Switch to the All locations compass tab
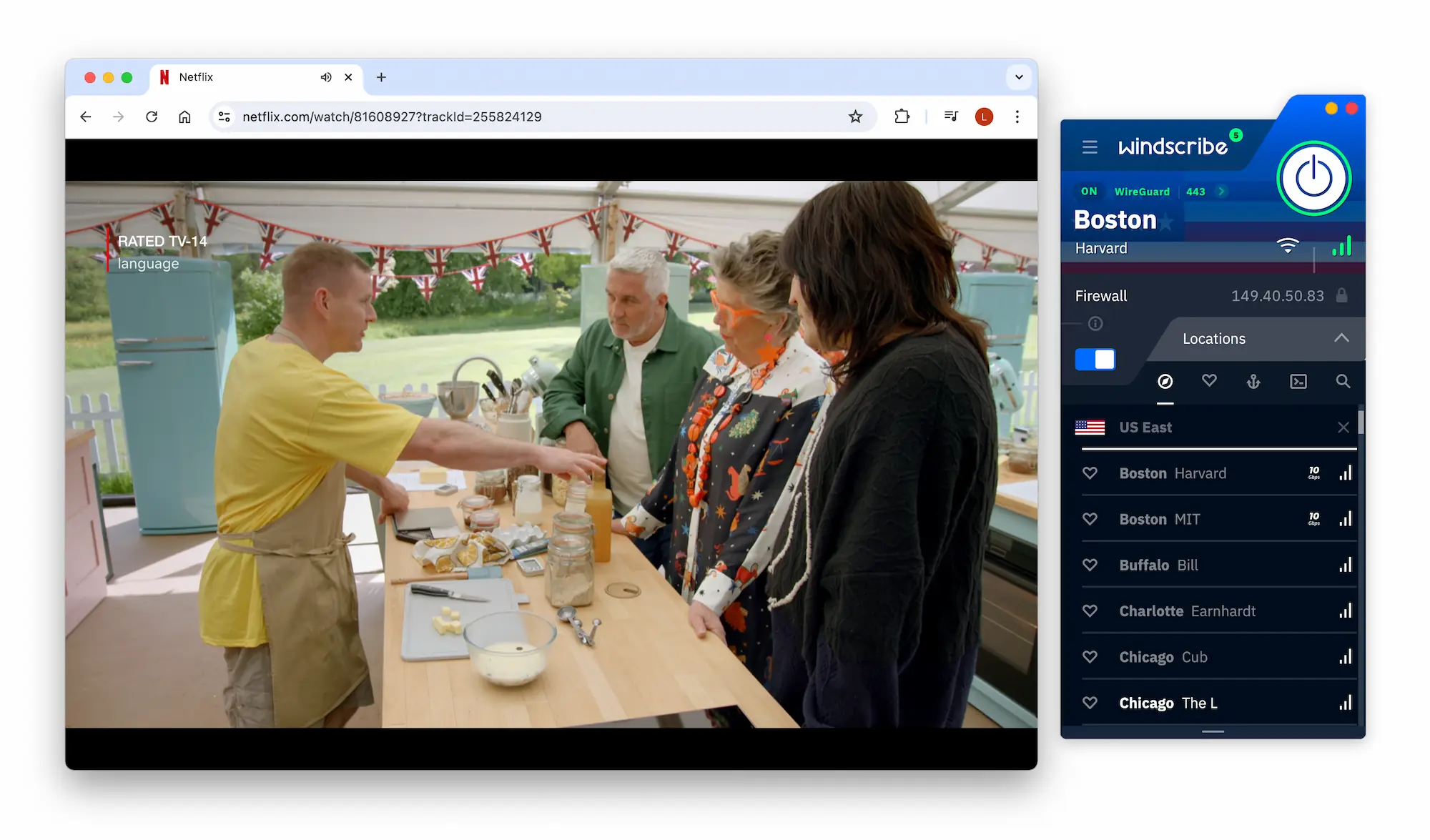 1165,382
